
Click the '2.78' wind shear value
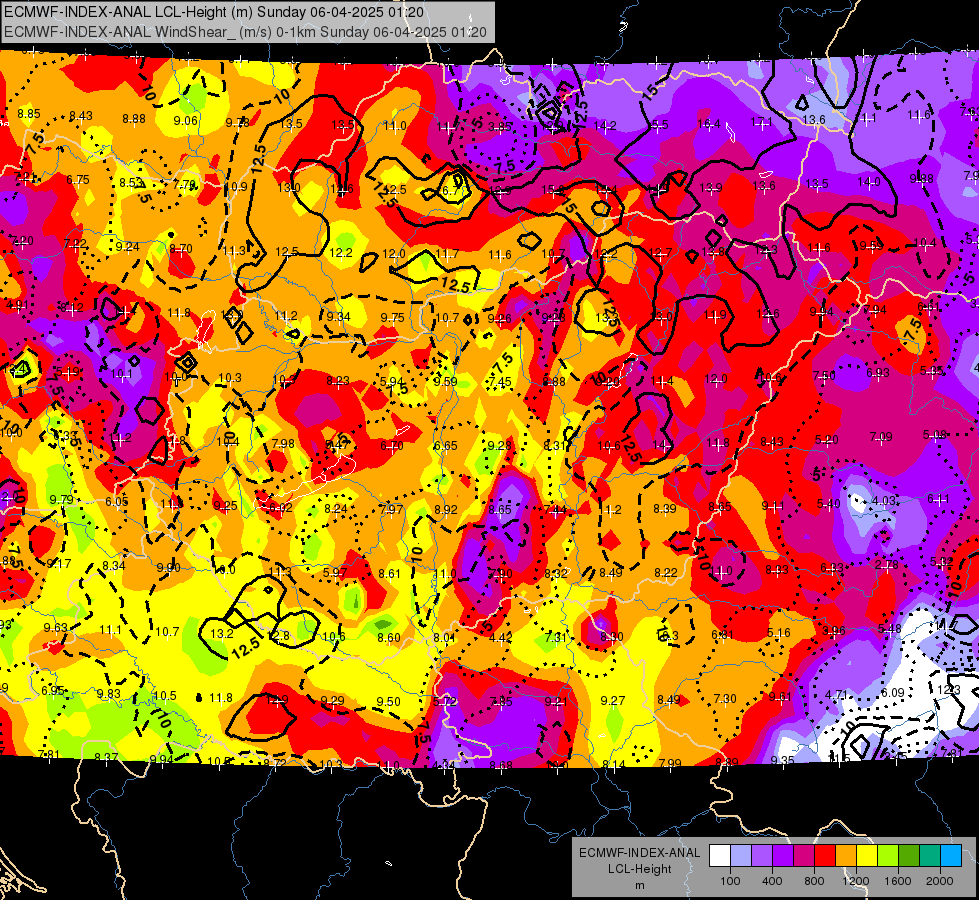tap(887, 565)
